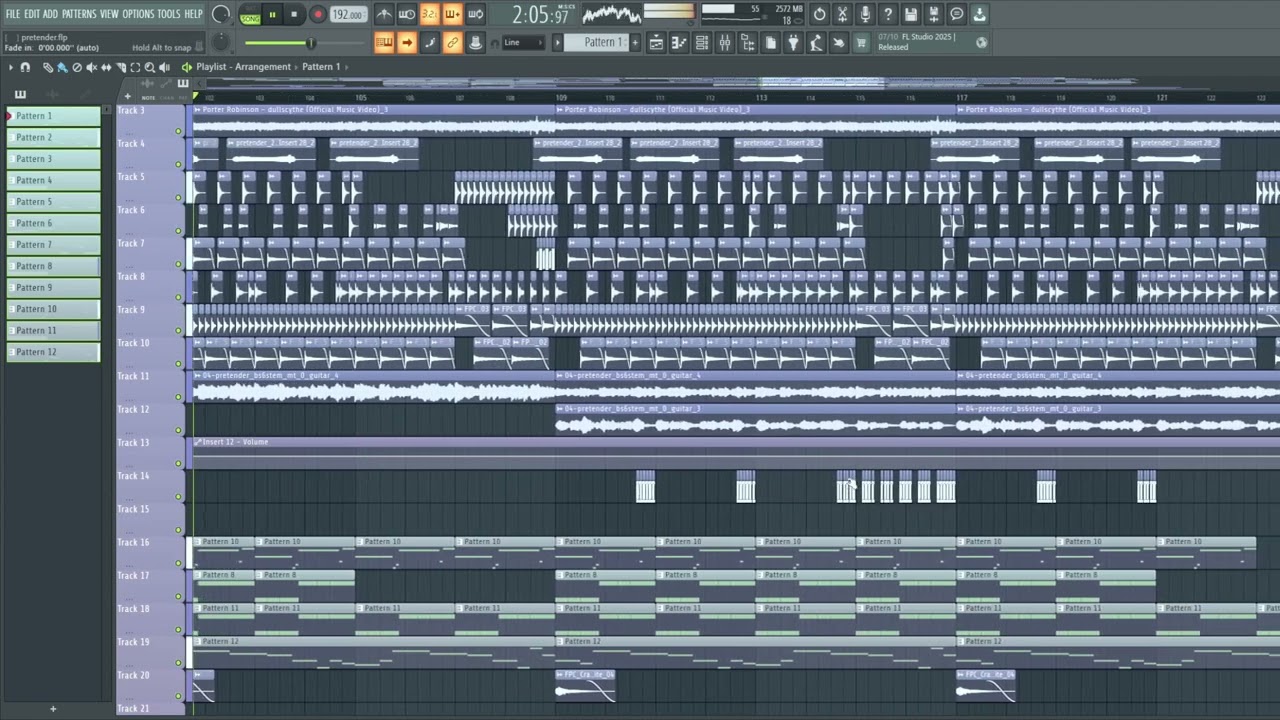This screenshot has height=720, width=1280.
Task: Toggle the metronome icon
Action: click(384, 14)
